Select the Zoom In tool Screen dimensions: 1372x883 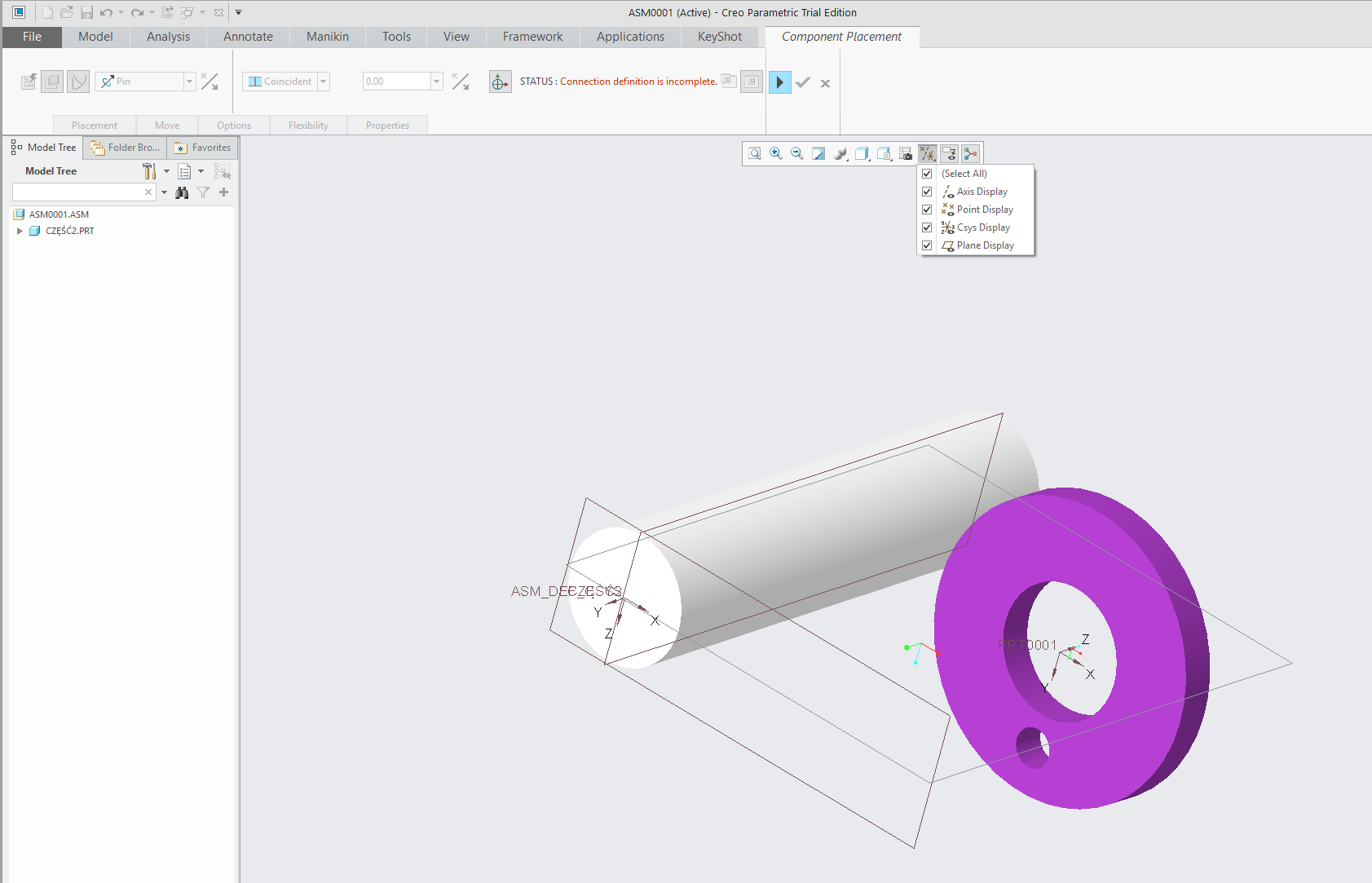coord(775,153)
